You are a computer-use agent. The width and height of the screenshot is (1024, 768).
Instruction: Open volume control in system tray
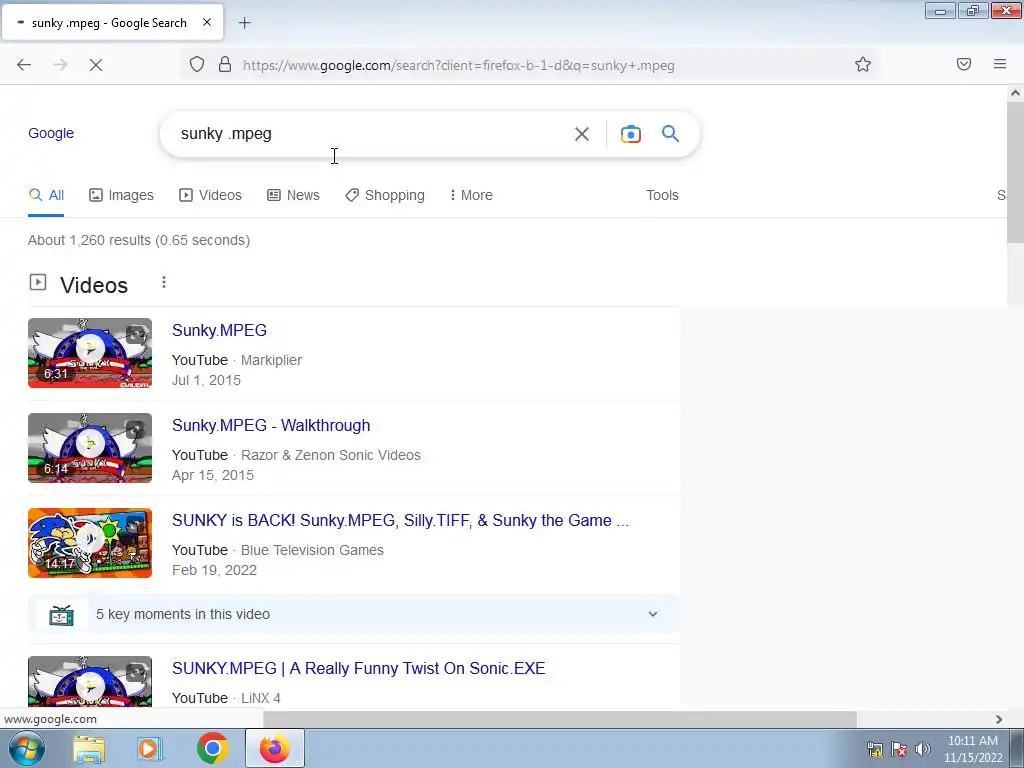point(923,749)
